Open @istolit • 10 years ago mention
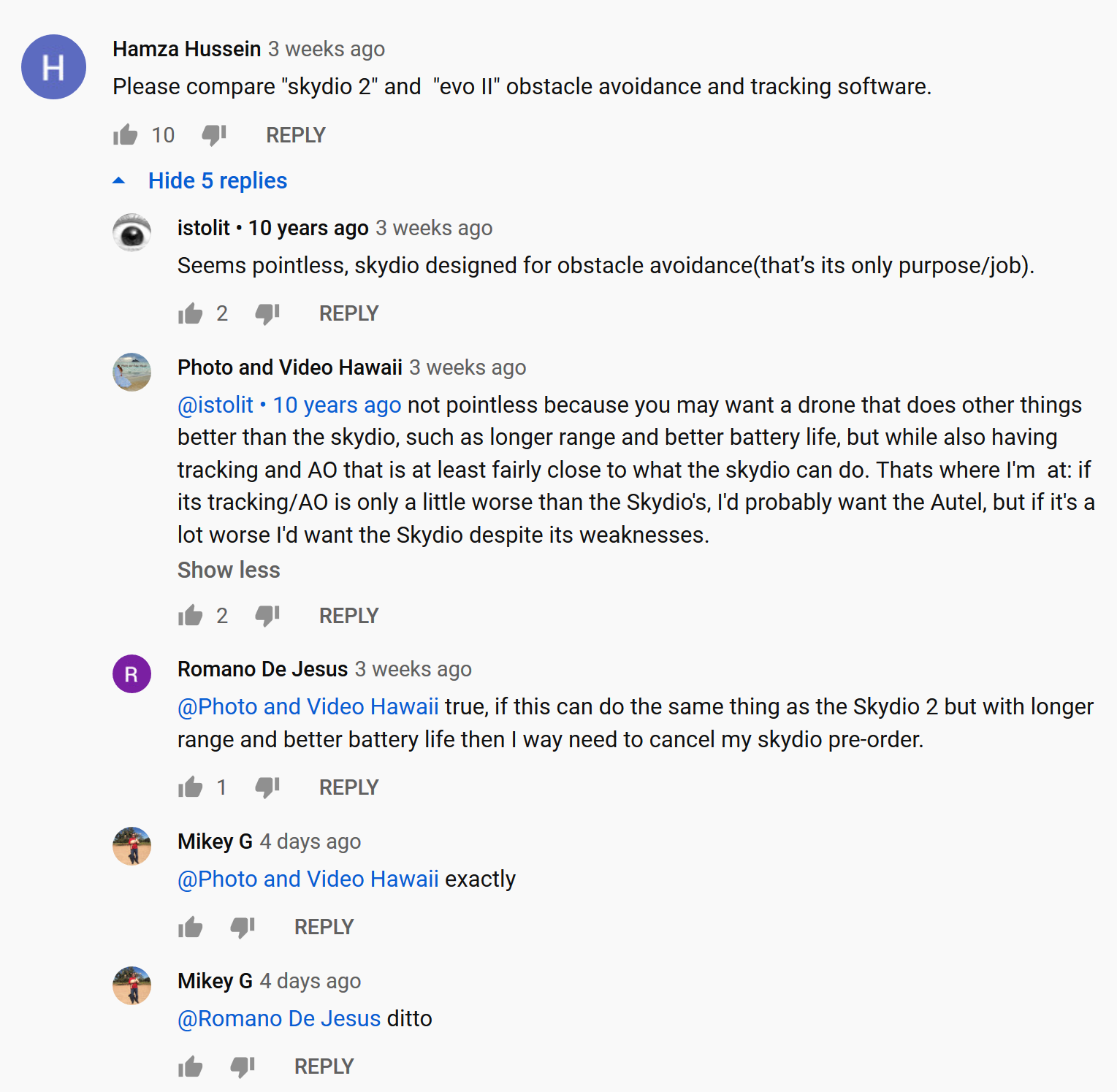This screenshot has height=1092, width=1117. click(x=289, y=405)
